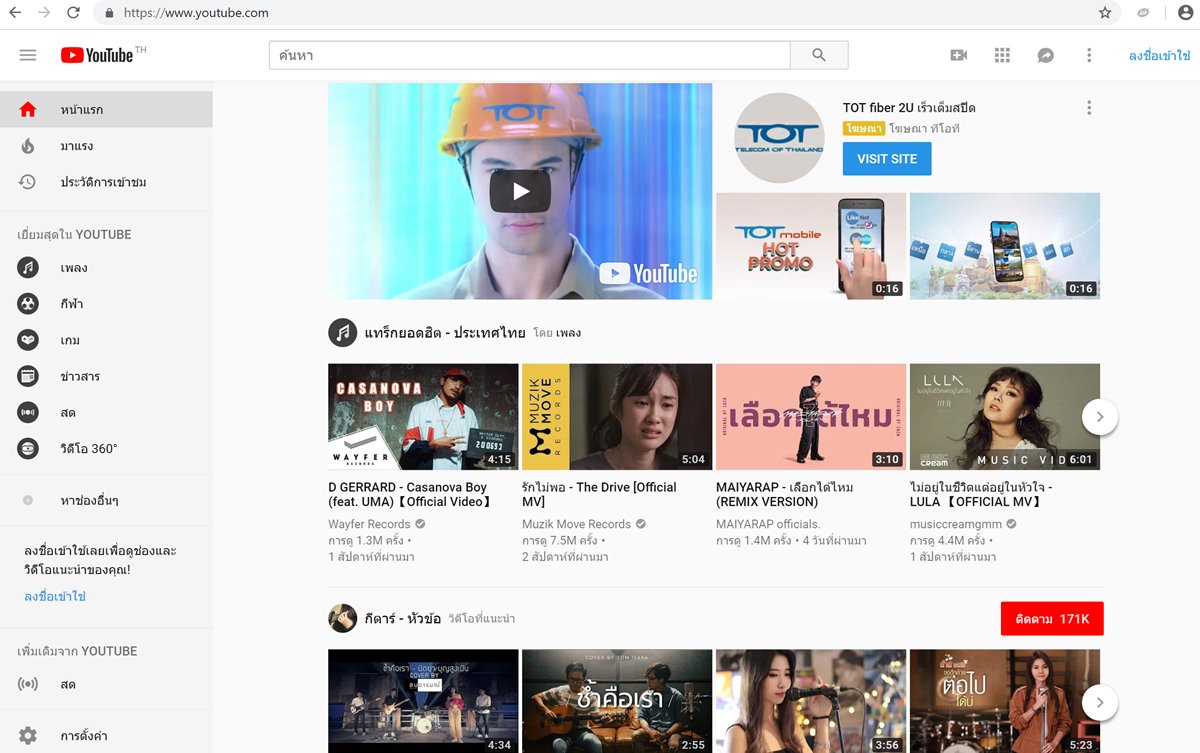Open the messages share icon
The width and height of the screenshot is (1200, 753).
point(1045,55)
